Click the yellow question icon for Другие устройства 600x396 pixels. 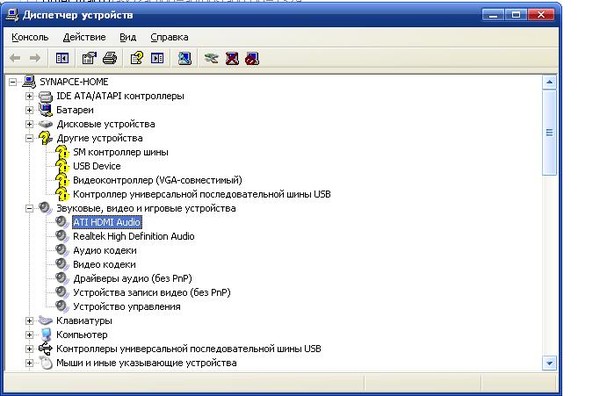pos(45,138)
